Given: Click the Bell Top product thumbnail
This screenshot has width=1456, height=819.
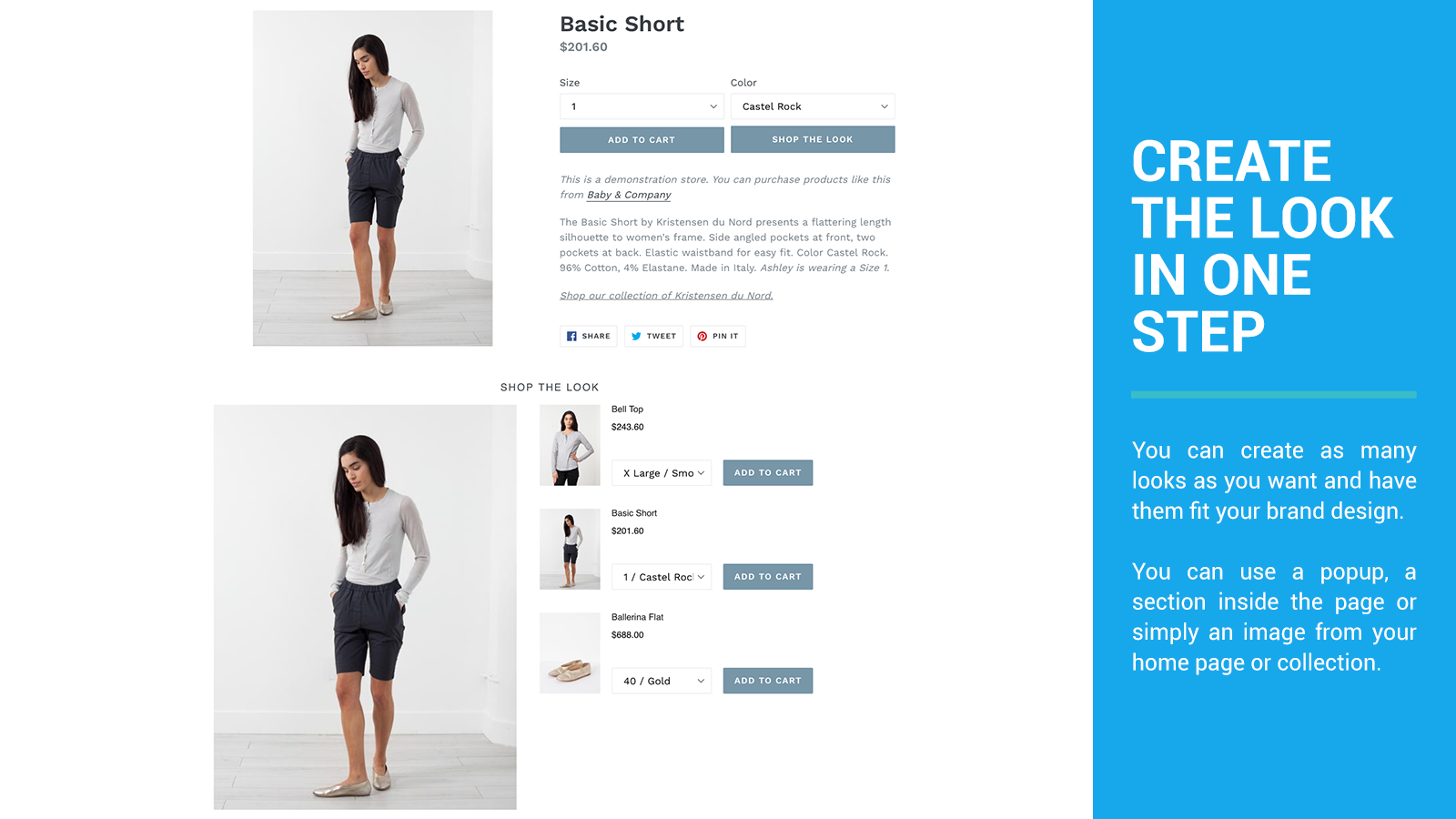Looking at the screenshot, I should point(570,445).
